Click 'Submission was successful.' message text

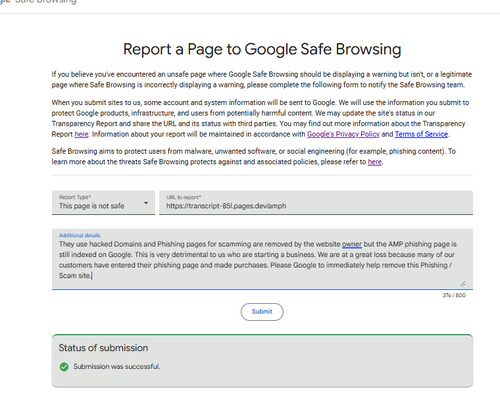coord(117,367)
